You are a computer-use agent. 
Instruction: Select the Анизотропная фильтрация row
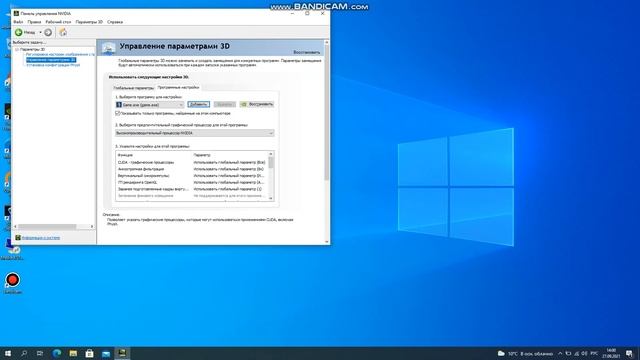191,169
